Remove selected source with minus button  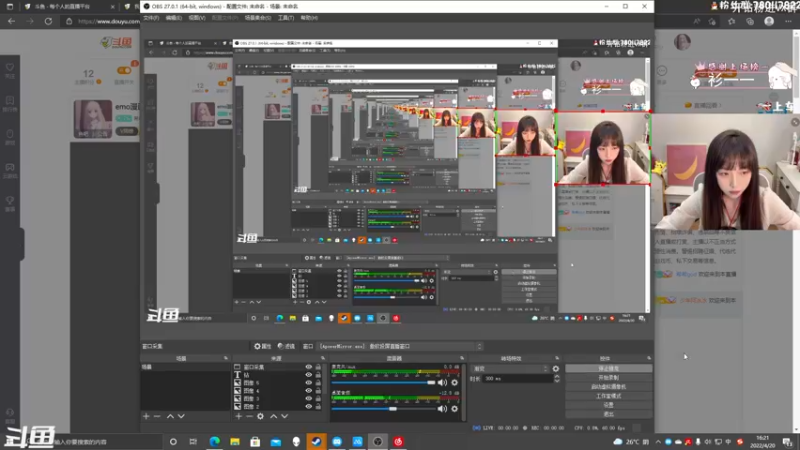tap(249, 416)
